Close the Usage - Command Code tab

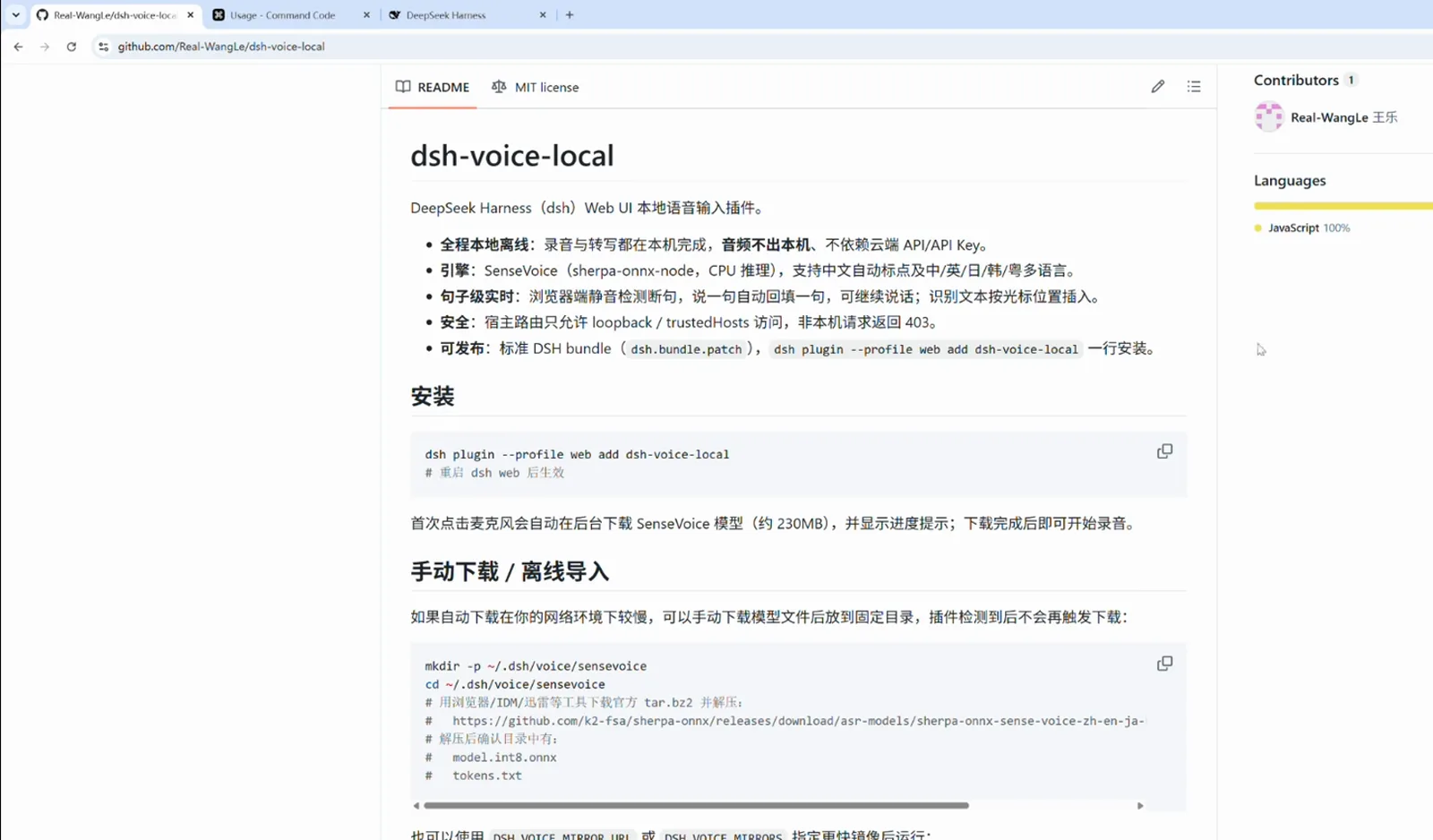tap(366, 15)
